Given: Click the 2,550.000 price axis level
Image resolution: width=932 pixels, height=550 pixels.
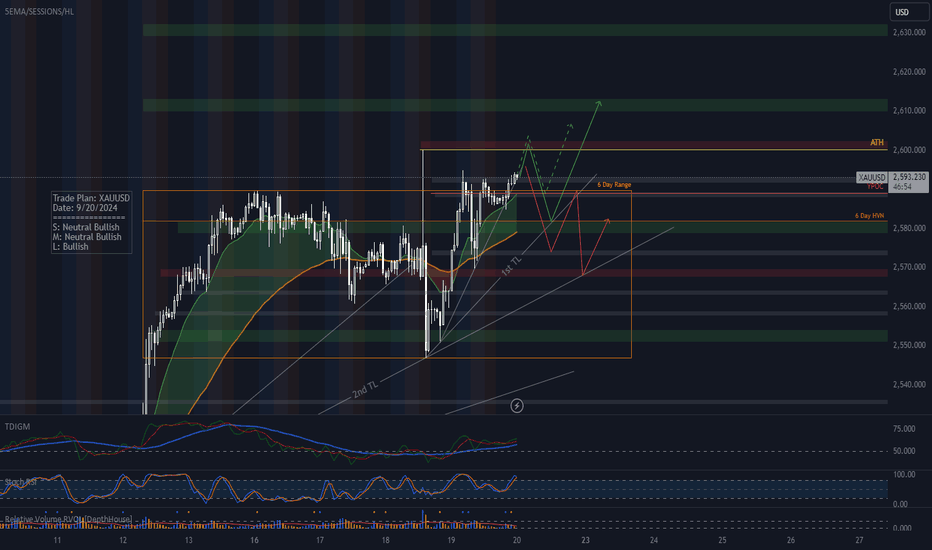Looking at the screenshot, I should 909,345.
